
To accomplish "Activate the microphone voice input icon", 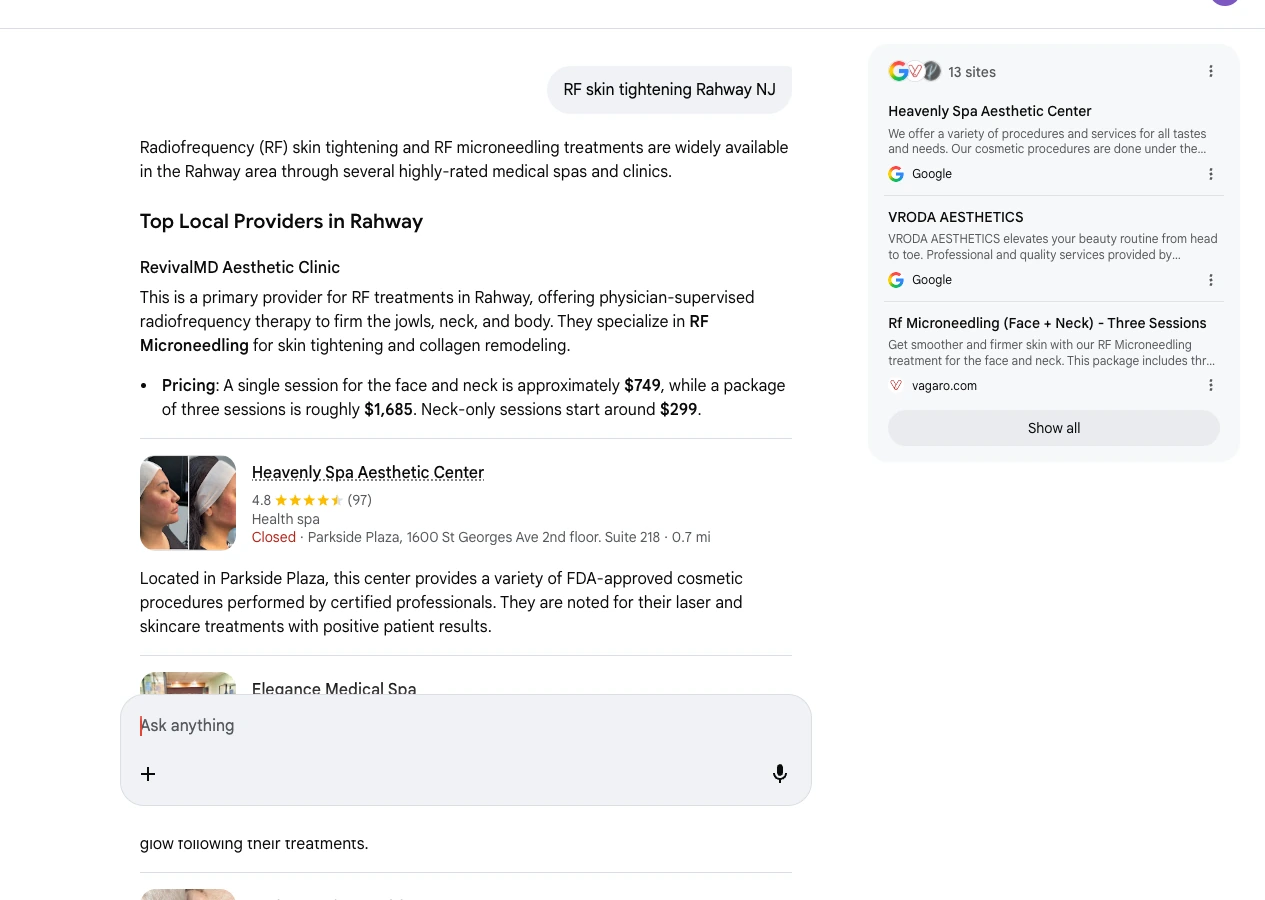I will [x=780, y=774].
